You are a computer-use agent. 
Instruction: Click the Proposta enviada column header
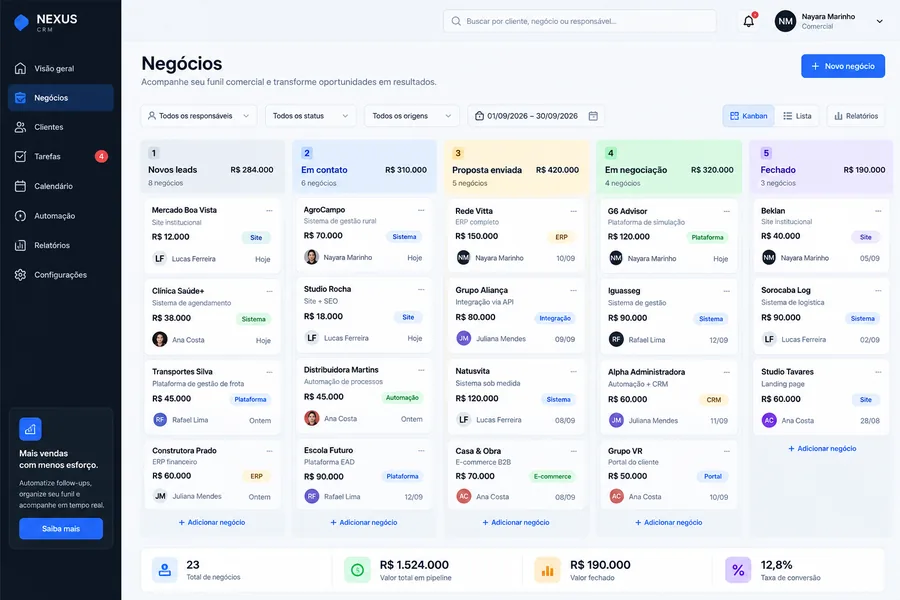(516, 167)
